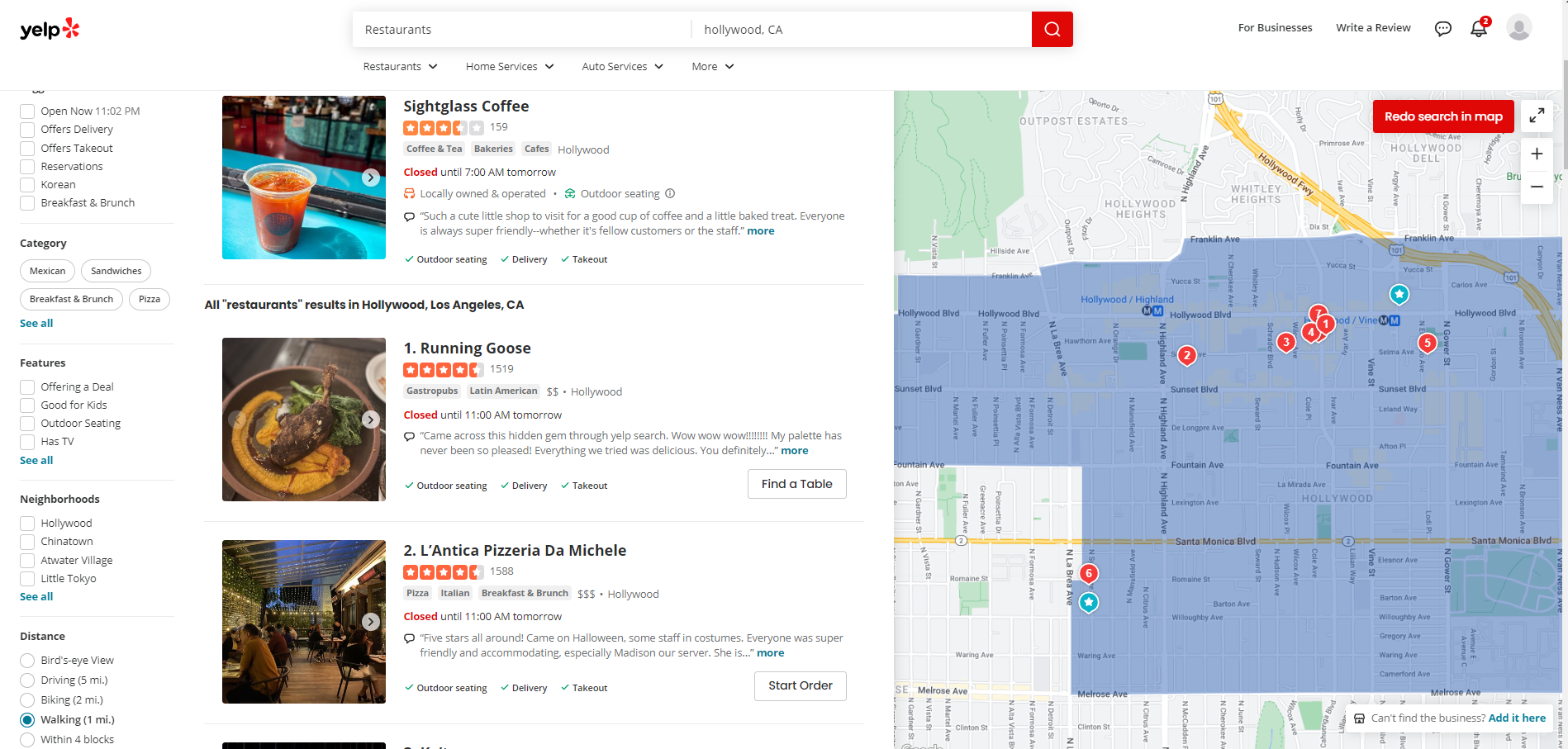Show next photo for Running Goose
1568x749 pixels.
click(x=371, y=420)
